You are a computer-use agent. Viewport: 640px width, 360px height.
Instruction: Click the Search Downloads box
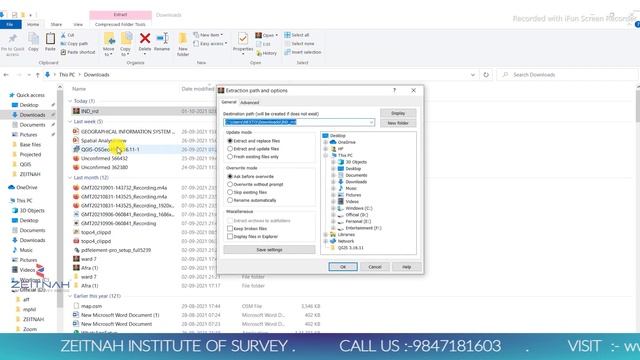pyautogui.click(x=567, y=75)
